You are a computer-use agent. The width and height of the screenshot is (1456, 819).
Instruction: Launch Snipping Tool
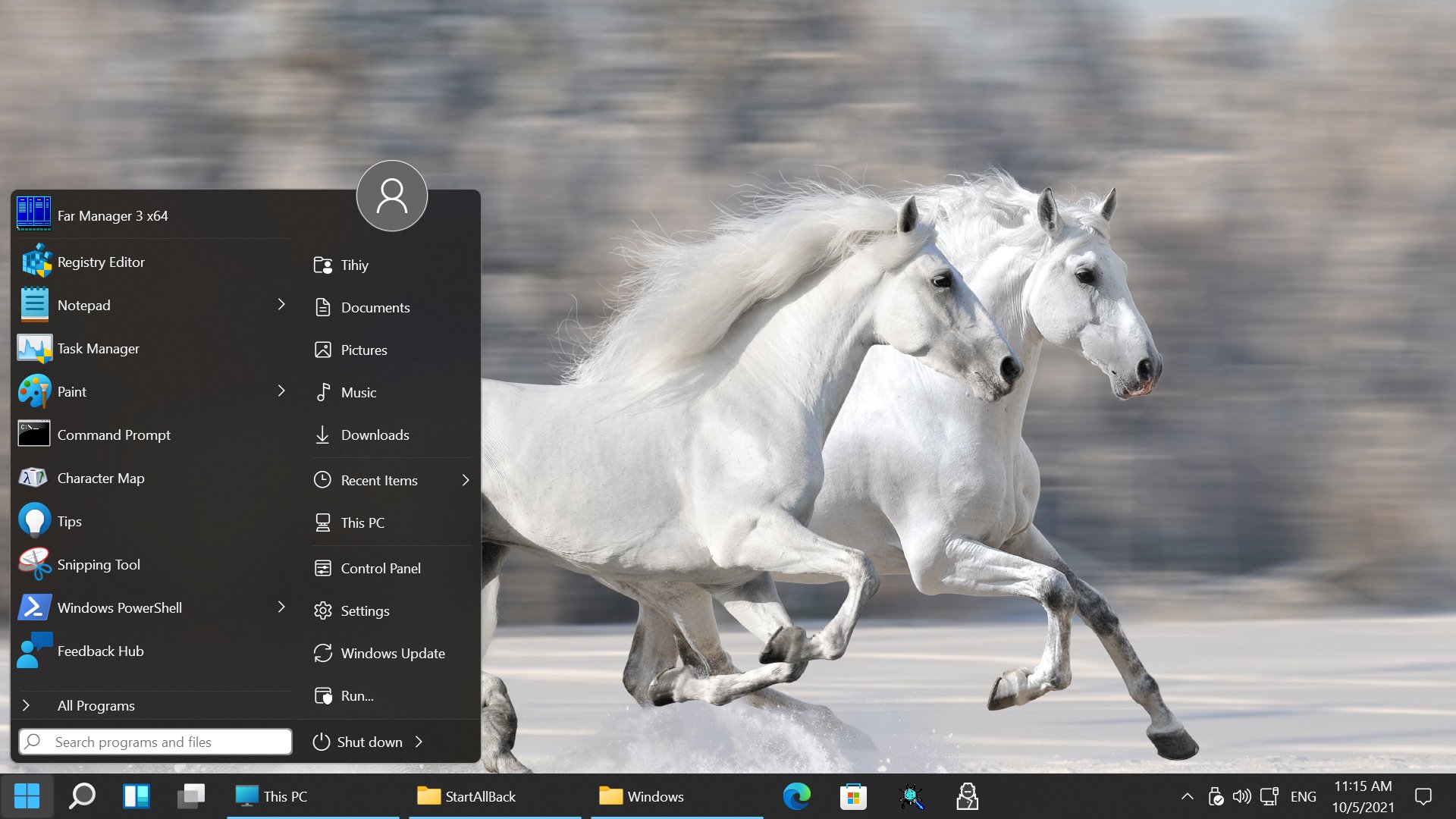pyautogui.click(x=98, y=564)
